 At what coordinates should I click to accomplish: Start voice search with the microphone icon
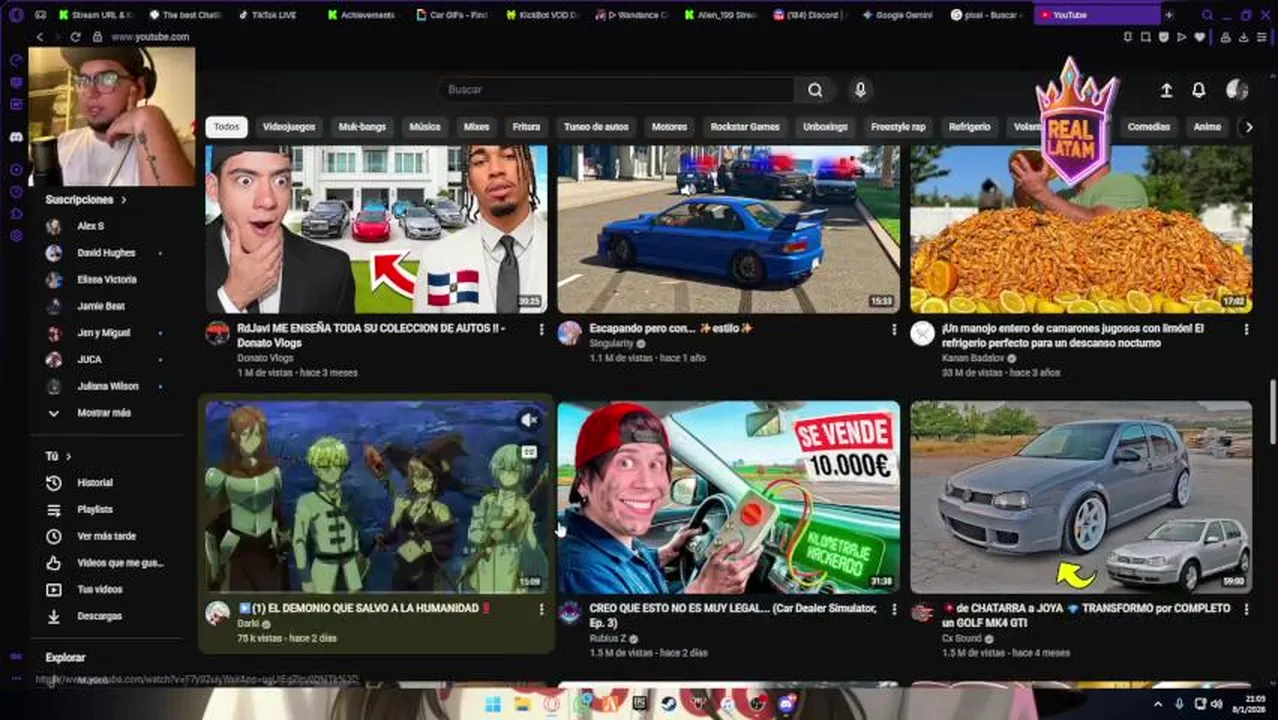(860, 90)
